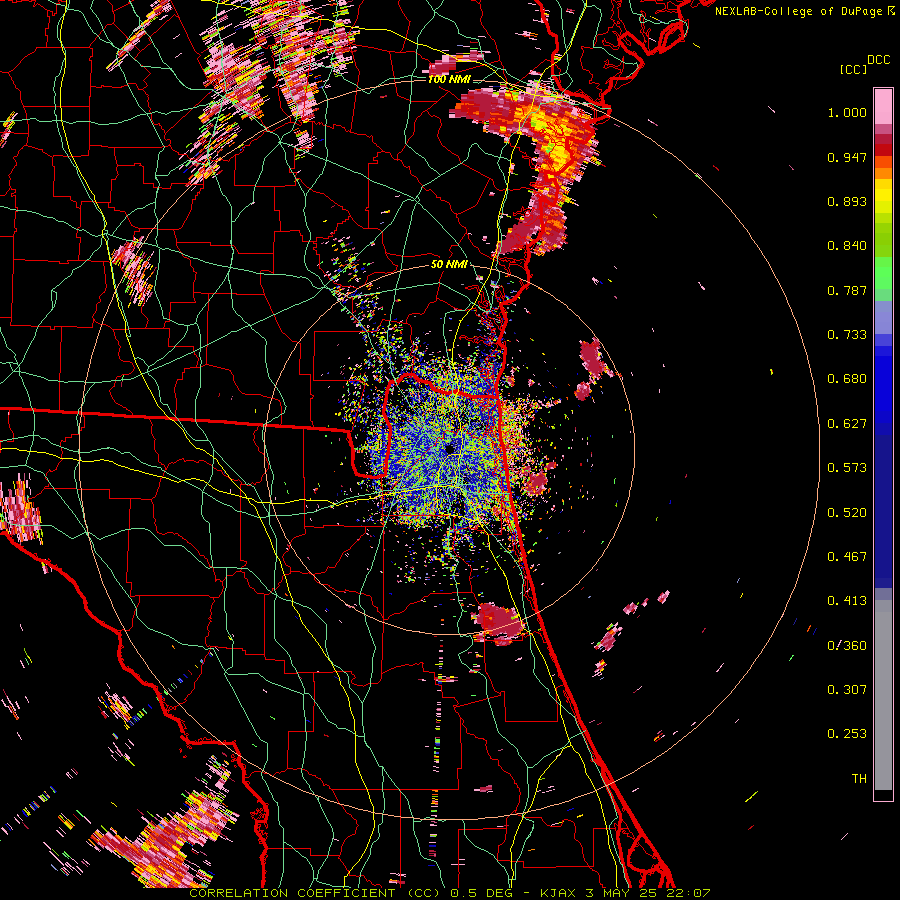Click the 3 MAY 25 date text
Image resolution: width=900 pixels, height=900 pixels.
point(621,893)
